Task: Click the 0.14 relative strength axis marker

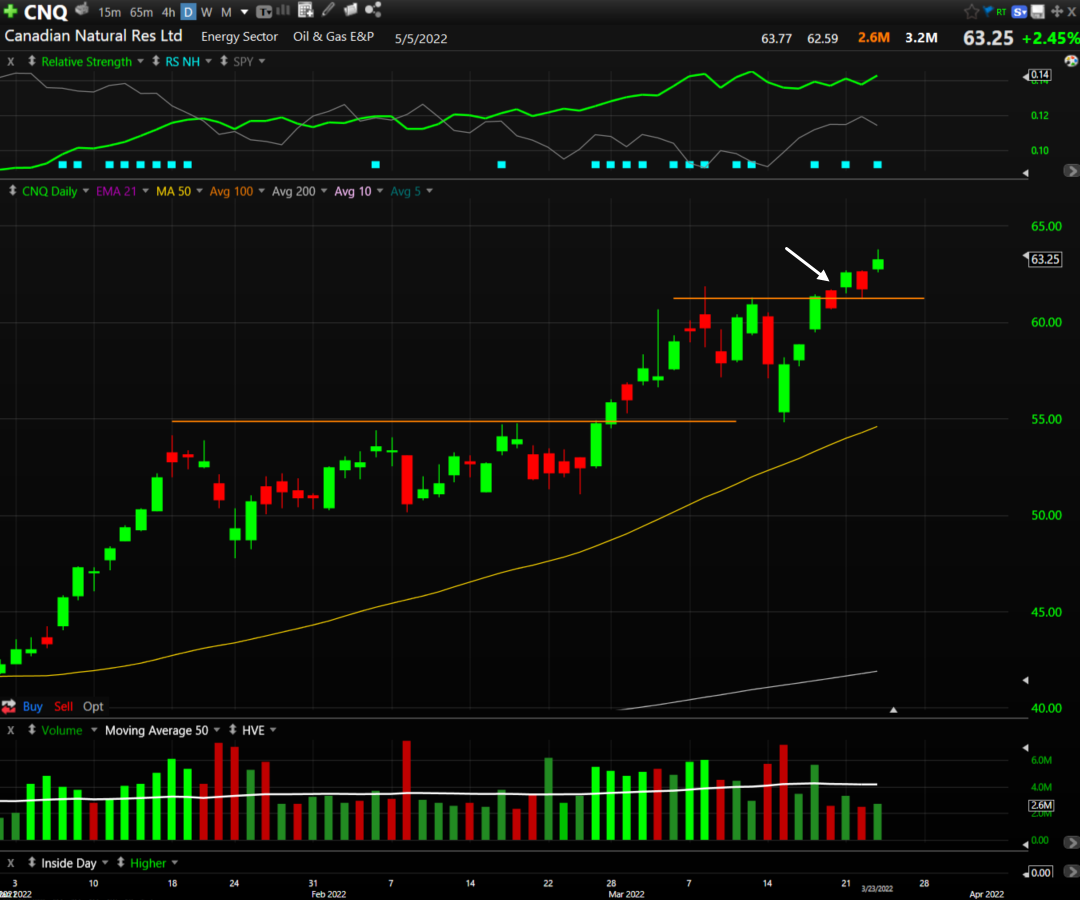Action: coord(1039,74)
